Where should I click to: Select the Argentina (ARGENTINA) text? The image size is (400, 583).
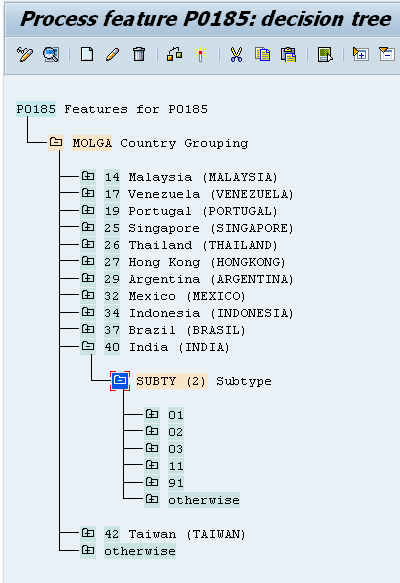[211, 279]
